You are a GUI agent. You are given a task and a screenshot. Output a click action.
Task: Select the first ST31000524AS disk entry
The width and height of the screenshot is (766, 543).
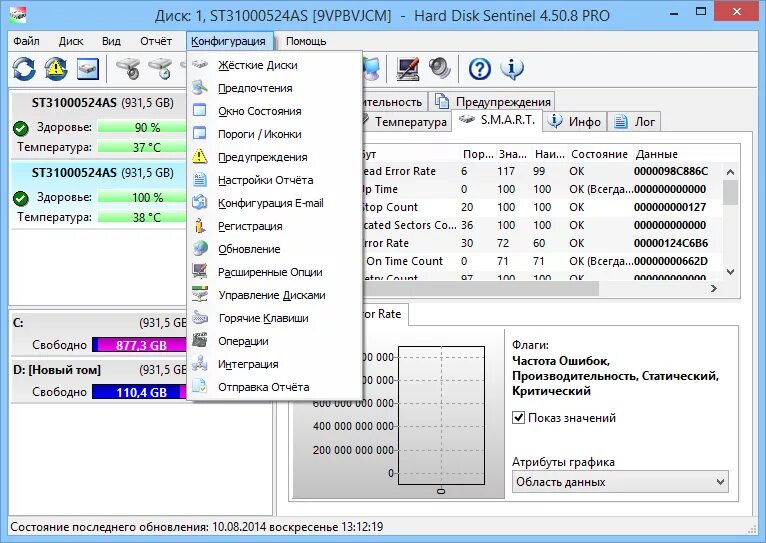click(98, 125)
